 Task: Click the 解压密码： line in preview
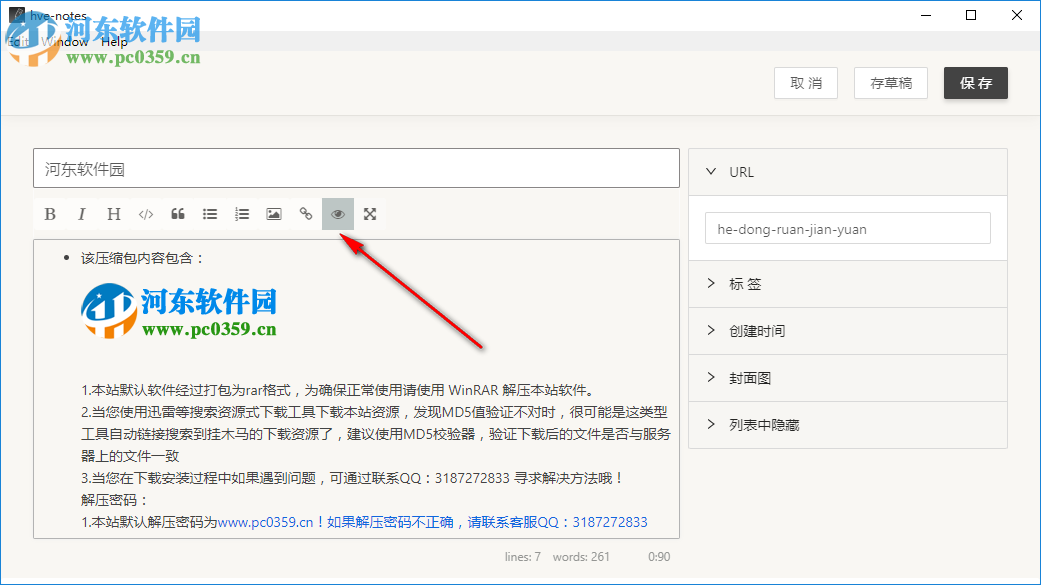coord(114,500)
